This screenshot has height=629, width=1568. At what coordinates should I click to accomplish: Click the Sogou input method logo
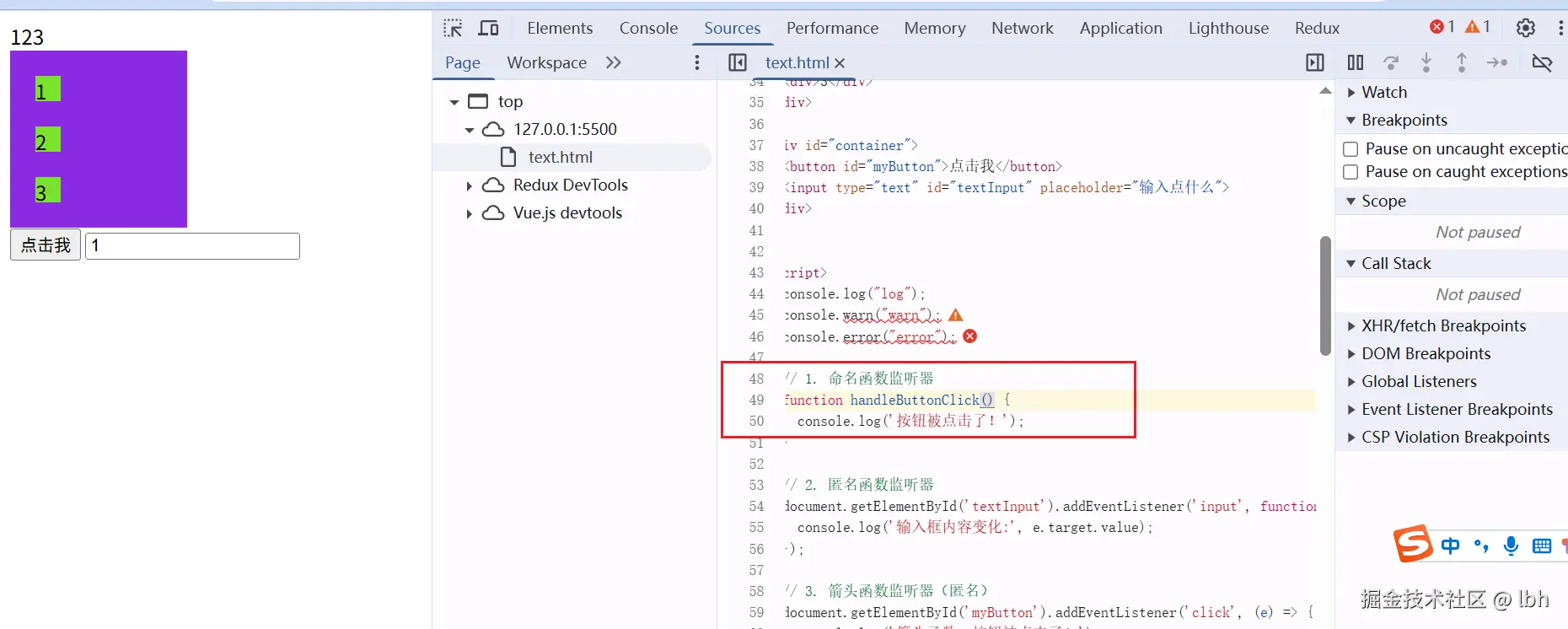pyautogui.click(x=1414, y=544)
